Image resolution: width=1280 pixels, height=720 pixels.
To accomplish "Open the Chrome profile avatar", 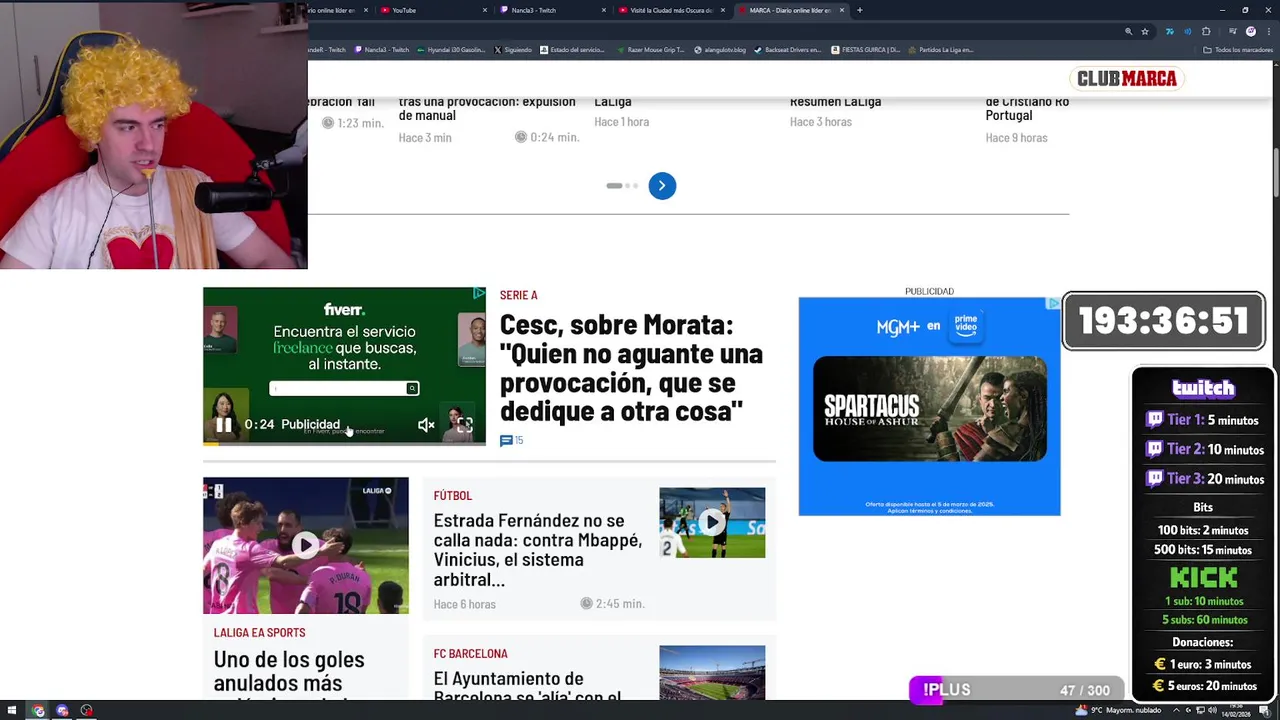I will [x=1250, y=32].
